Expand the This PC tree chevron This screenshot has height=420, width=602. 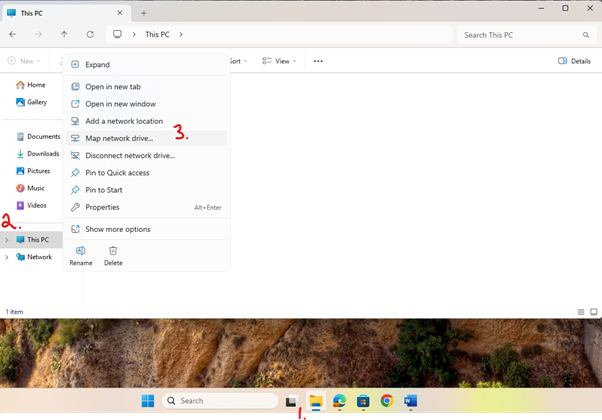(x=7, y=240)
